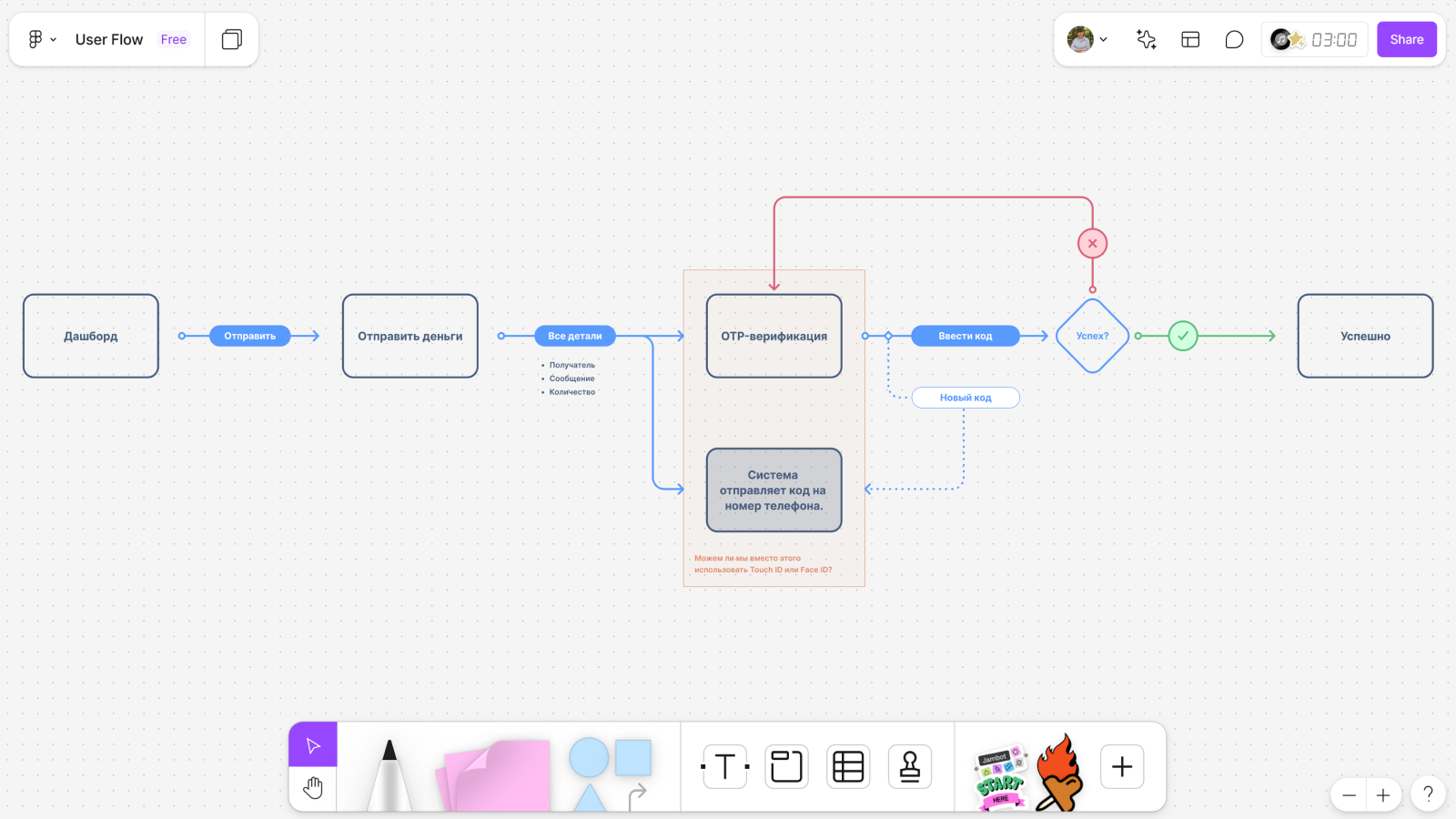Select the Section tool
Image resolution: width=1456 pixels, height=819 pixels.
[x=785, y=766]
